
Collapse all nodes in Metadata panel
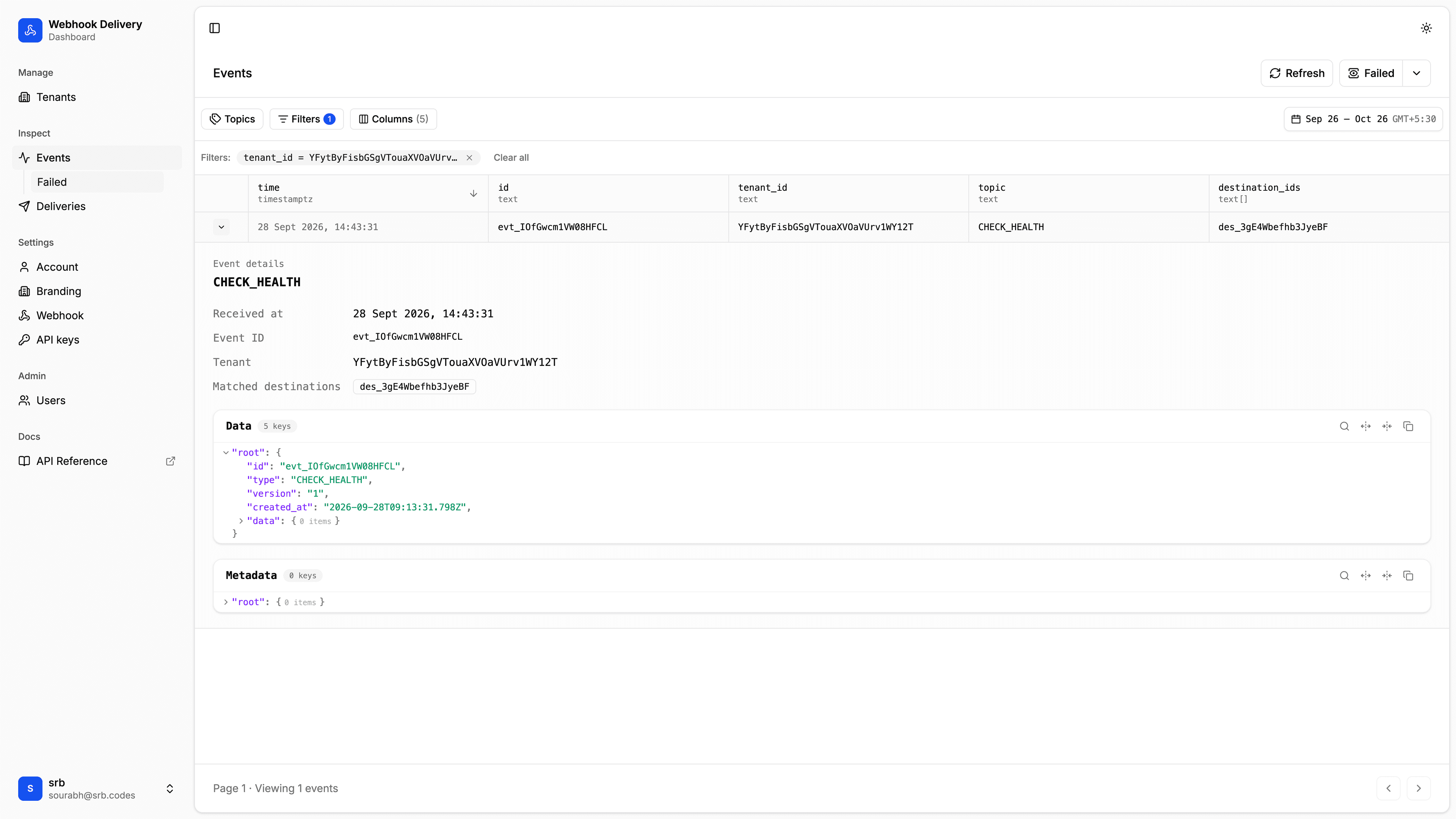[1387, 576]
